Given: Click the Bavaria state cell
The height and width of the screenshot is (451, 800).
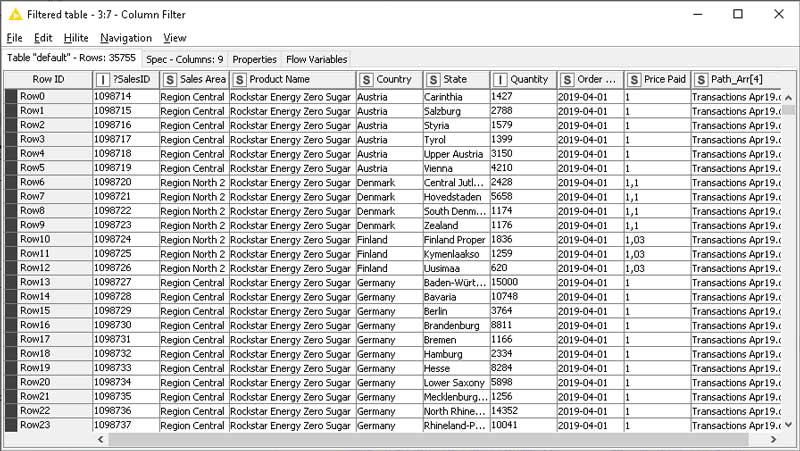Looking at the screenshot, I should 456,296.
